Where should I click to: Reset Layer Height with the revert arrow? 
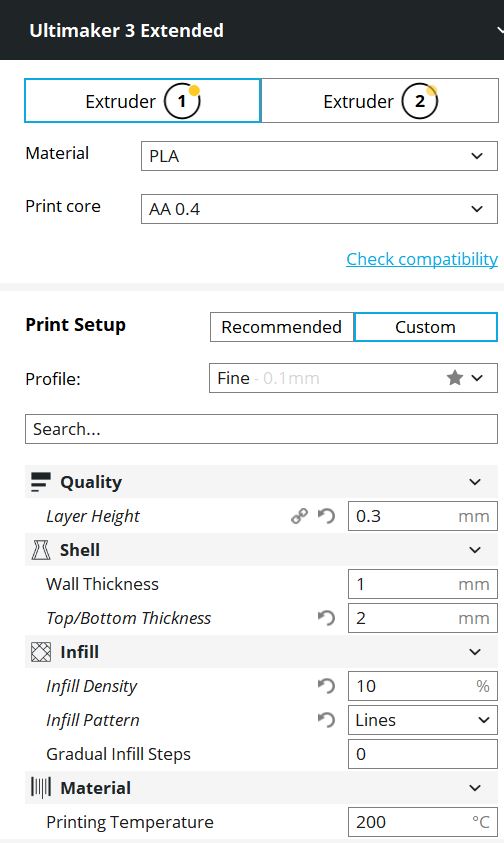point(326,516)
